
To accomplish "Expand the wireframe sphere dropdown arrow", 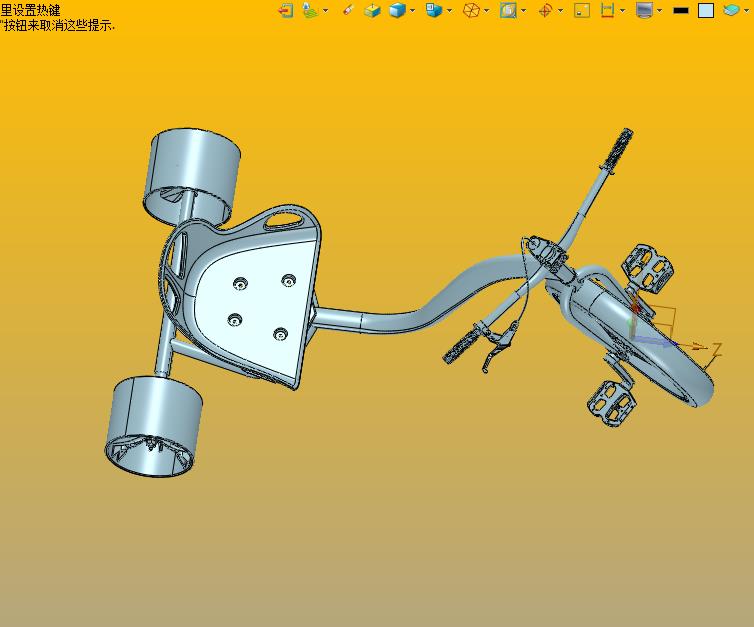I will tap(487, 10).
